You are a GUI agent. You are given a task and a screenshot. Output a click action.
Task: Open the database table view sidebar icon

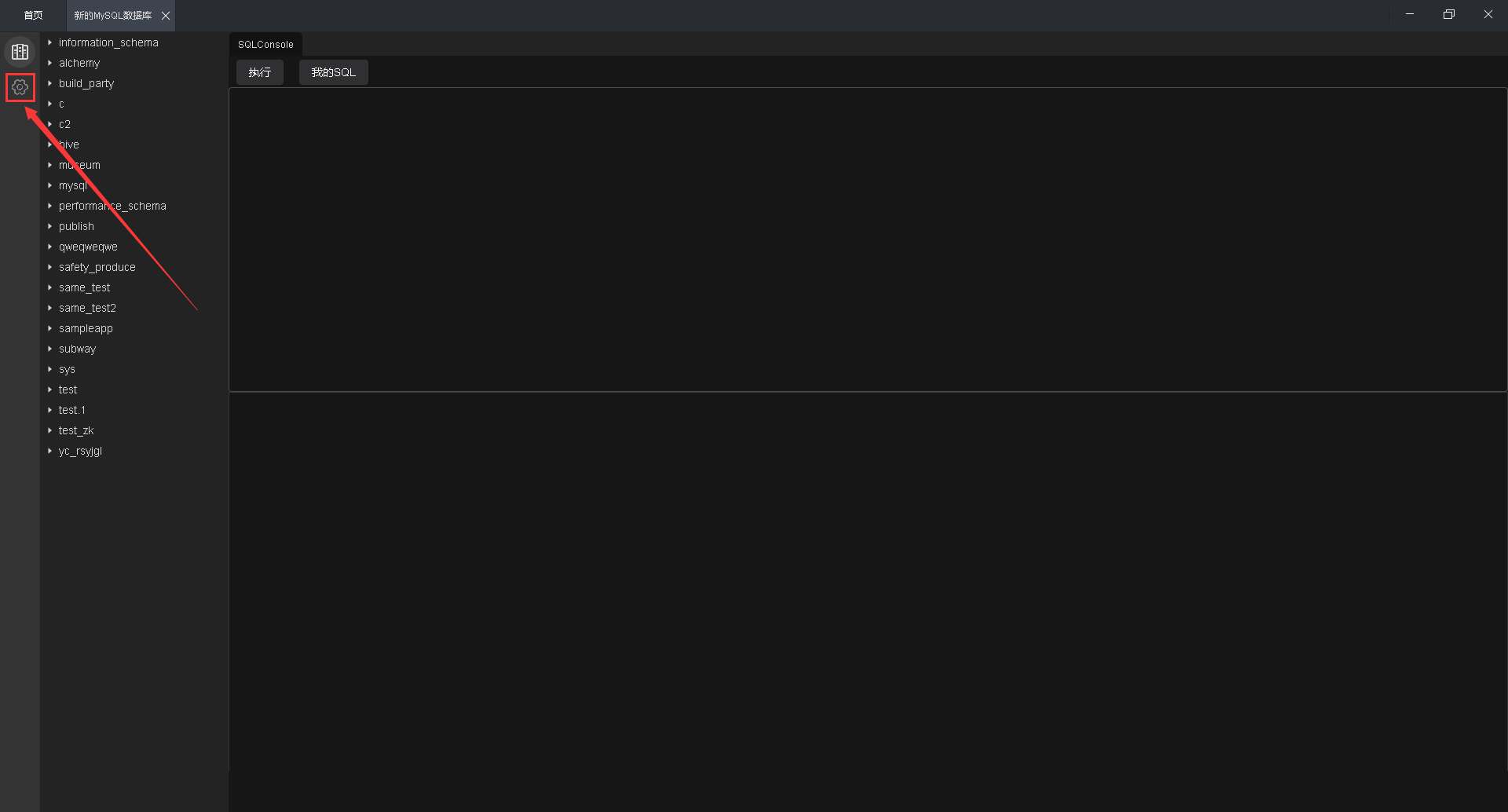coord(20,52)
